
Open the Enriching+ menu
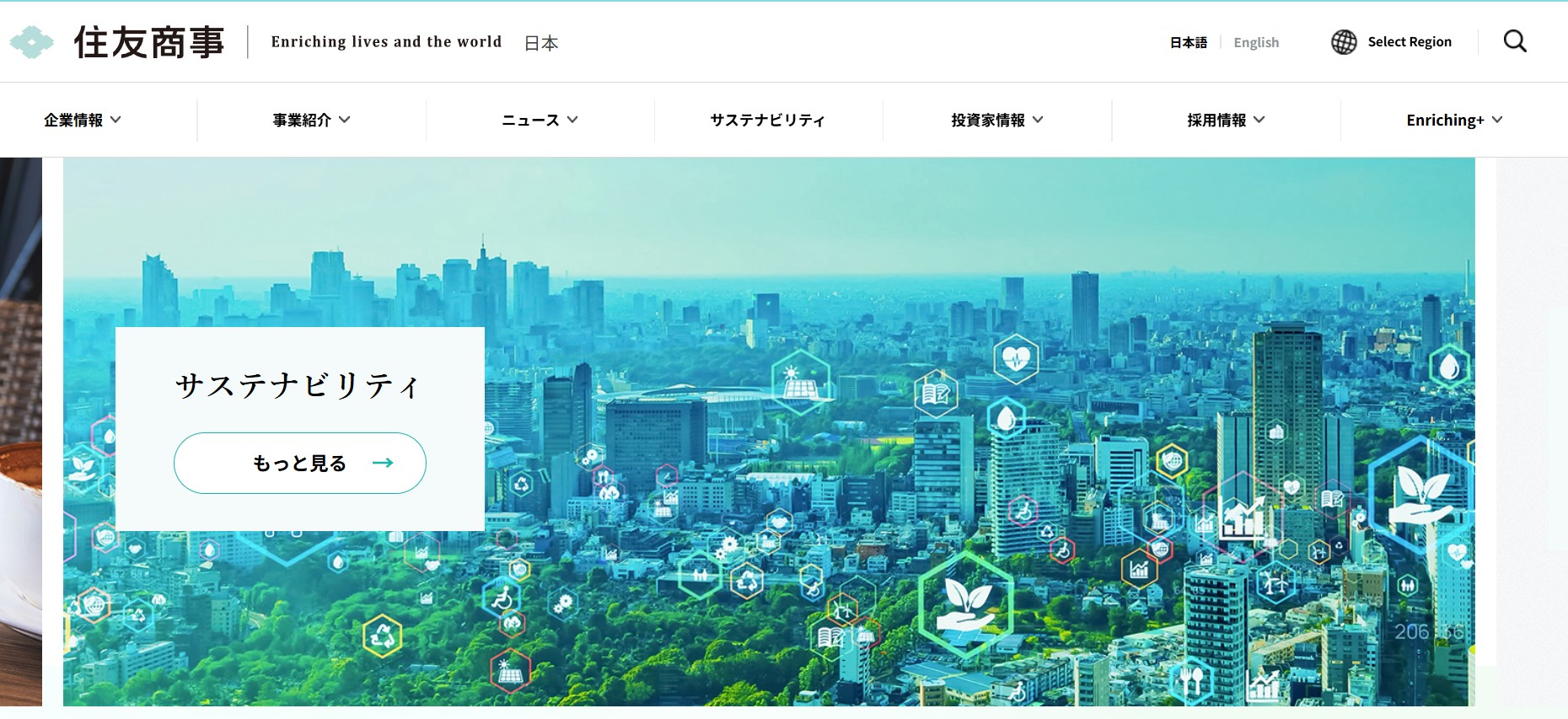click(x=1454, y=120)
